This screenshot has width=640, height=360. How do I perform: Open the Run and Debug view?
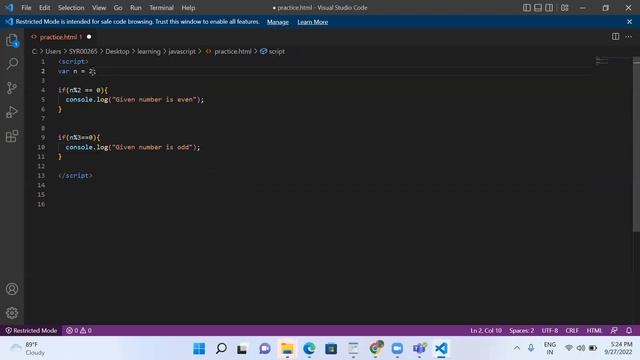12,112
